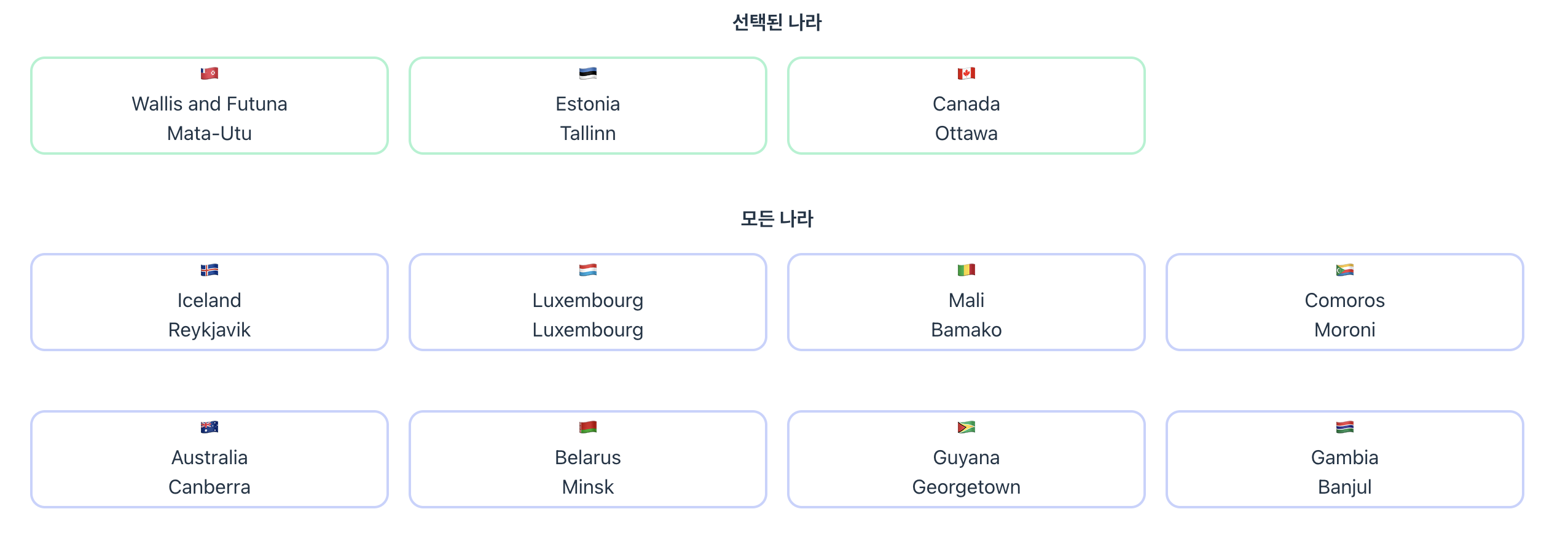Click the Mali flag icon
This screenshot has width=1568, height=544.
click(x=966, y=269)
